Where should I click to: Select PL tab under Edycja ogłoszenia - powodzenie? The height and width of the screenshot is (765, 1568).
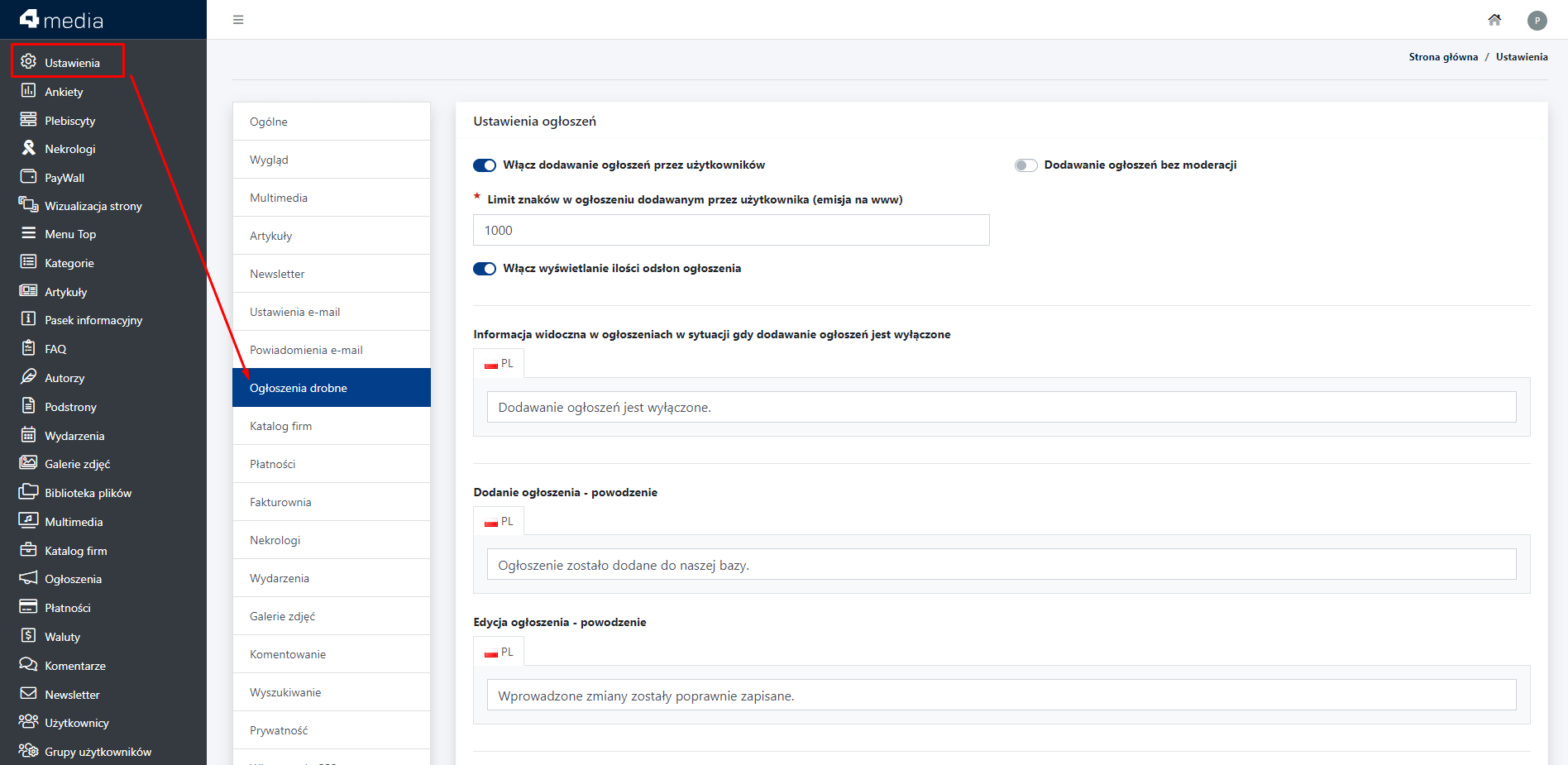tap(499, 652)
